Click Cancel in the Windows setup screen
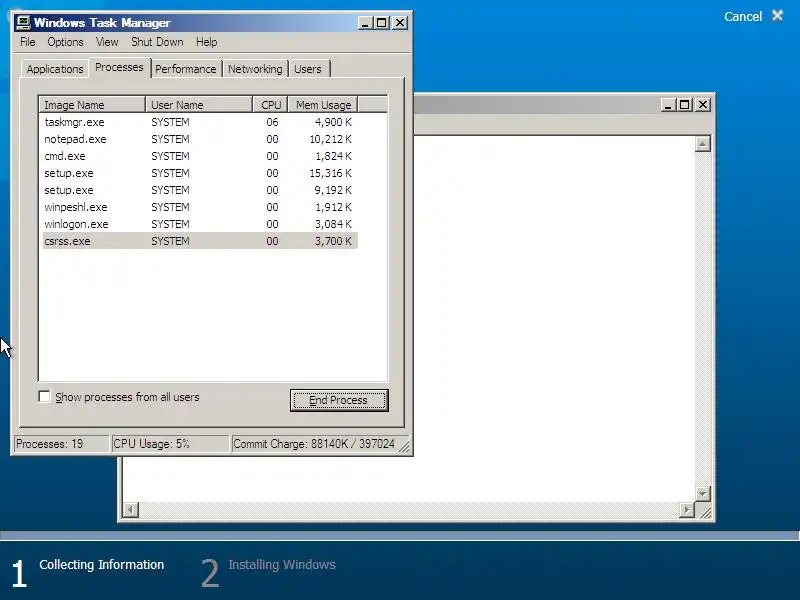800x600 pixels. pyautogui.click(x=743, y=17)
